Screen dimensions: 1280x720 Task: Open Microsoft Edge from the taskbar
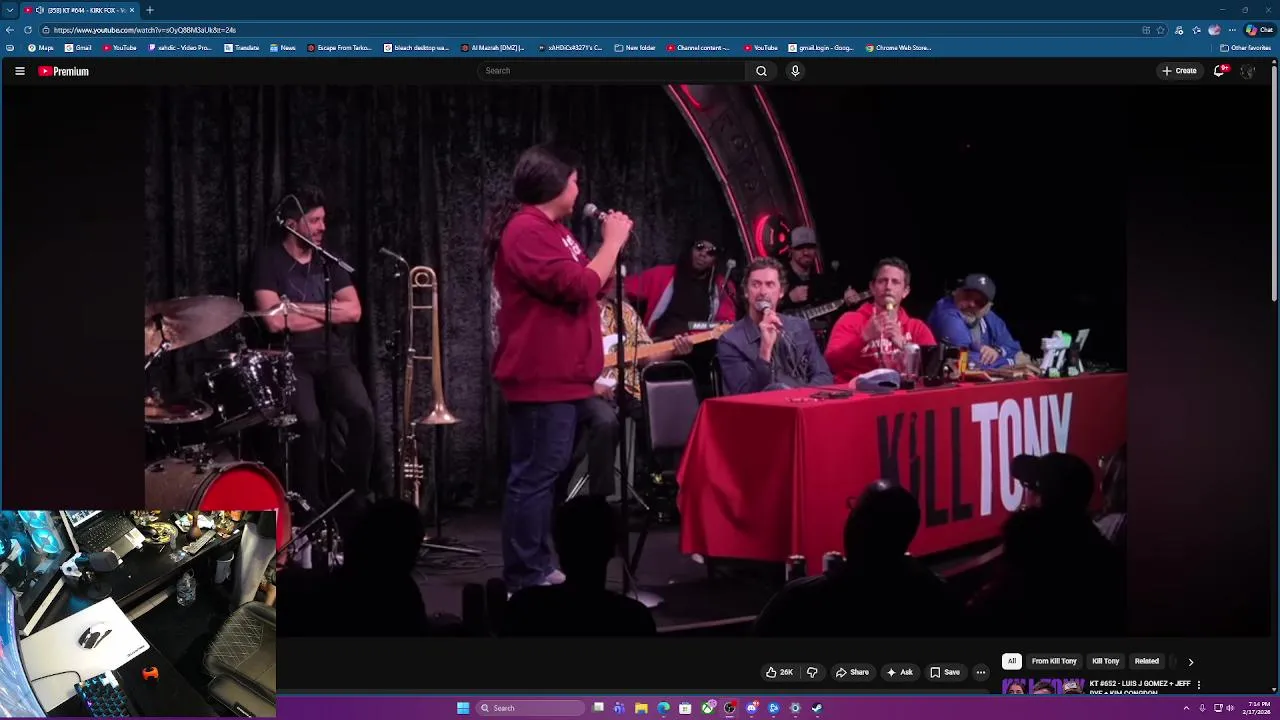point(663,708)
